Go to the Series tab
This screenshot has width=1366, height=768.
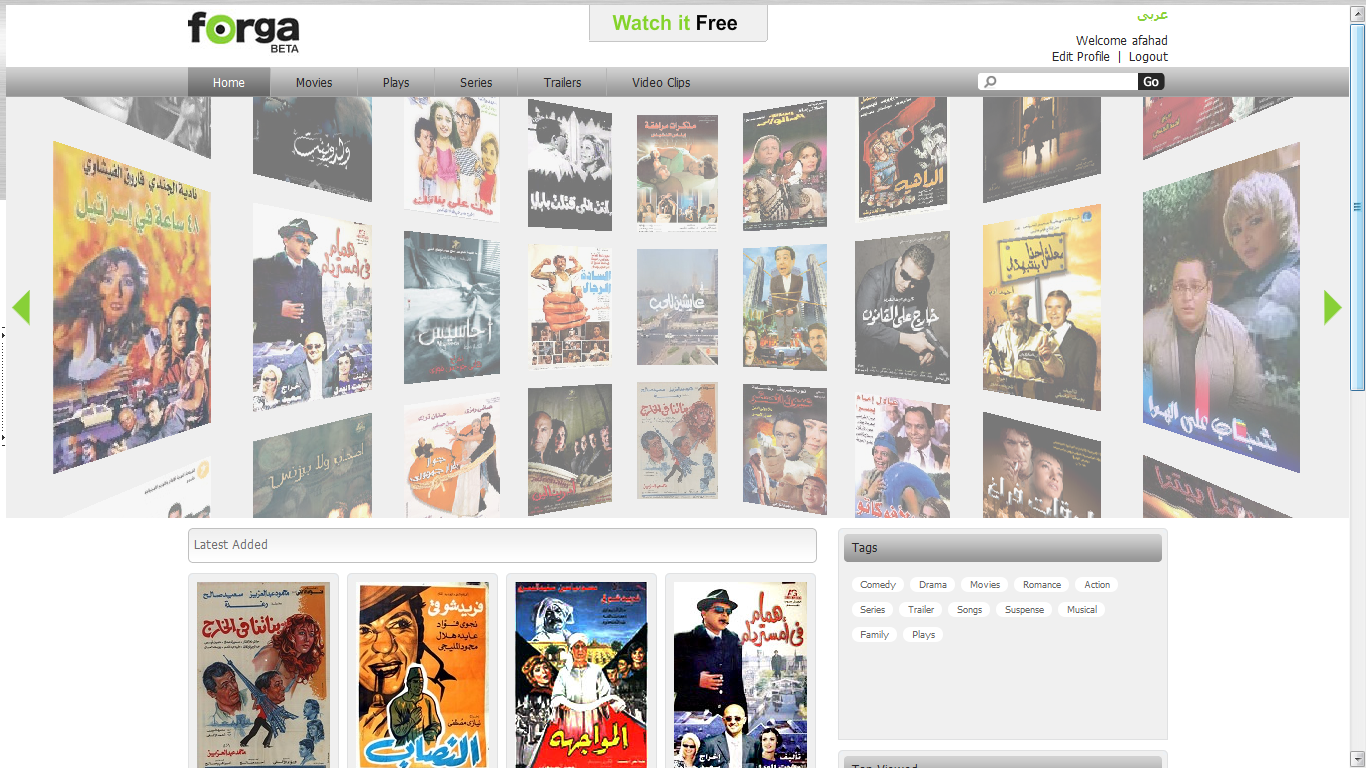click(x=476, y=82)
